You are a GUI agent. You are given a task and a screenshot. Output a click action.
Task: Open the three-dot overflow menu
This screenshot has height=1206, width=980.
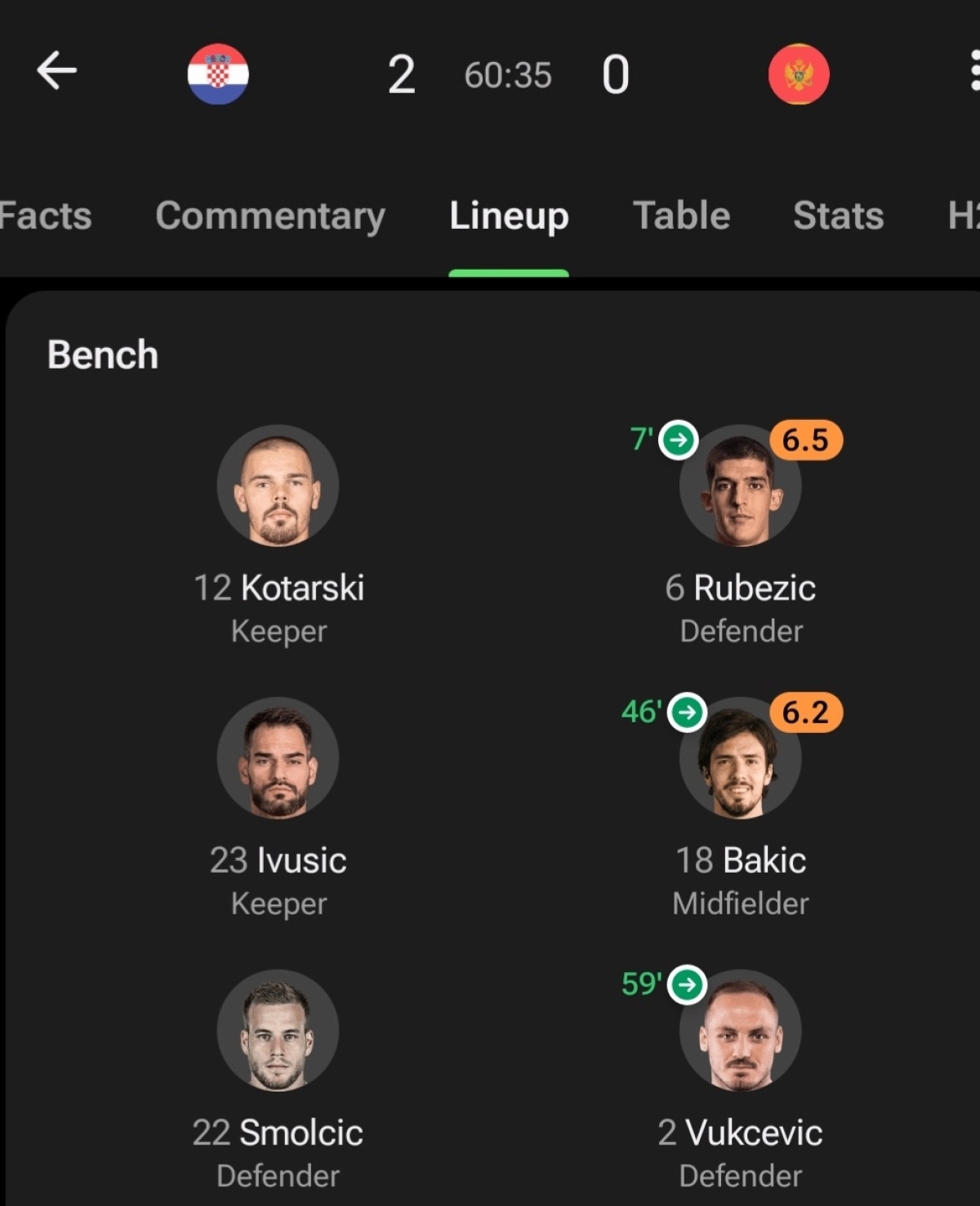973,71
